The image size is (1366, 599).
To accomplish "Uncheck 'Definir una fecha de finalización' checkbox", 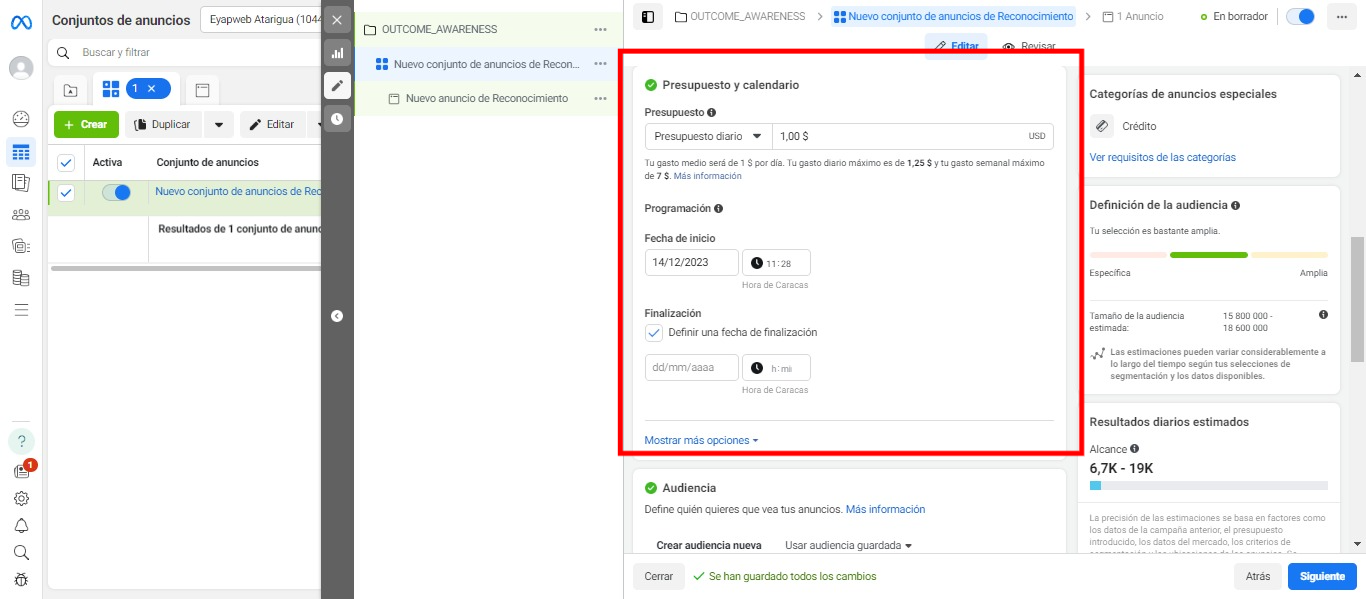I will (x=654, y=333).
